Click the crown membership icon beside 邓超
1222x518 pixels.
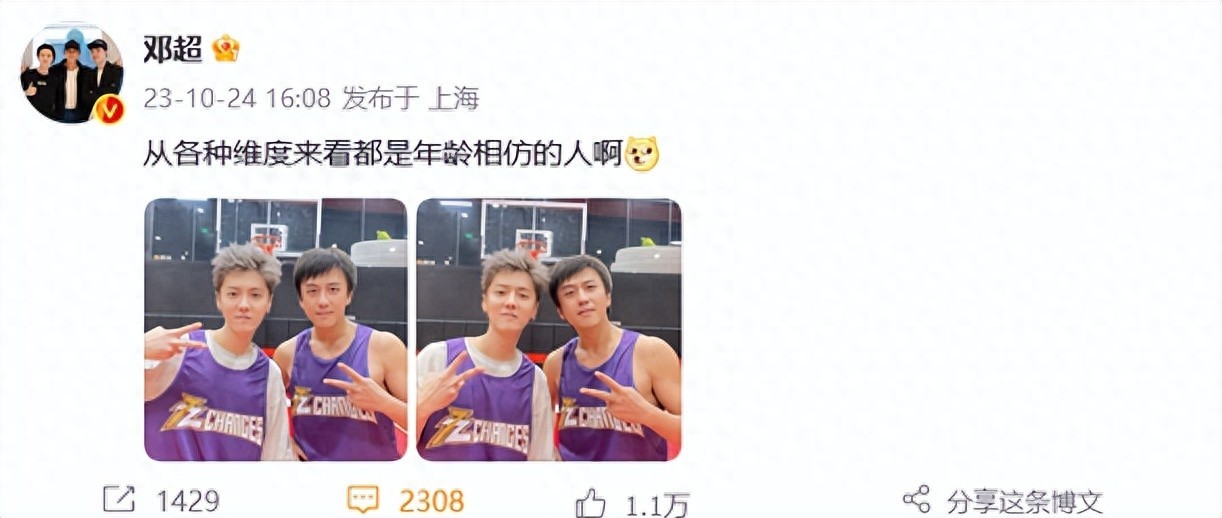pos(225,48)
